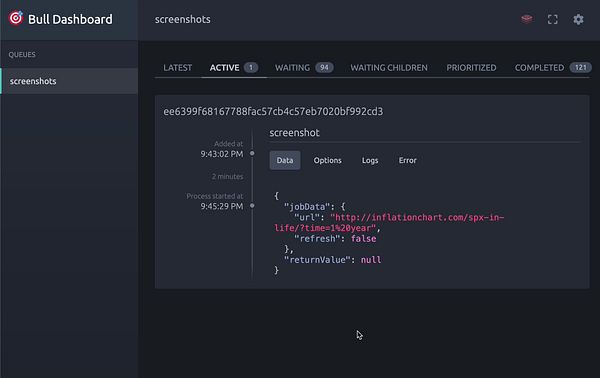Open the COMPLETED tab
This screenshot has height=378, width=600.
(x=553, y=68)
